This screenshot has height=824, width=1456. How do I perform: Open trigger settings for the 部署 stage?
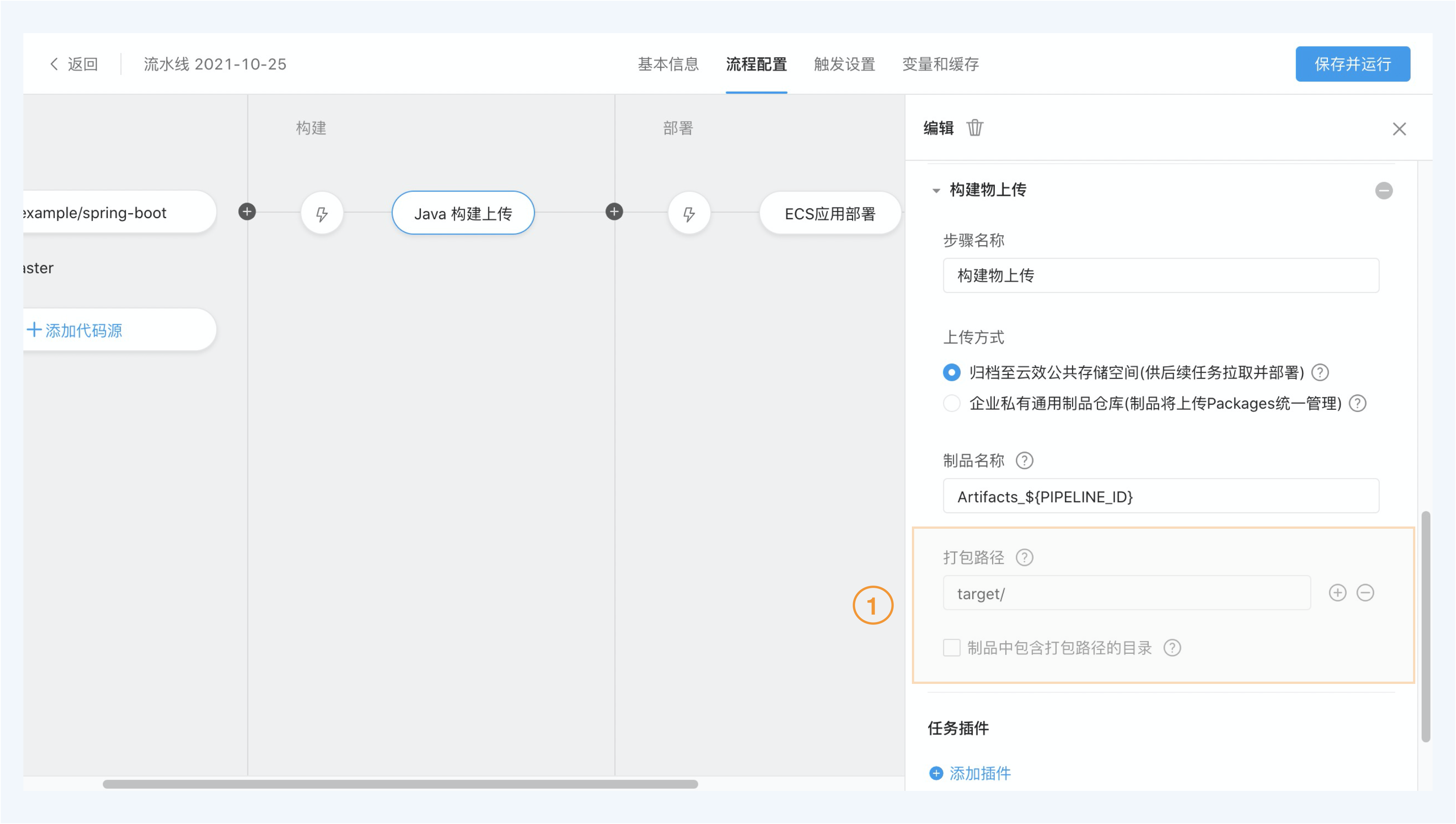[689, 214]
